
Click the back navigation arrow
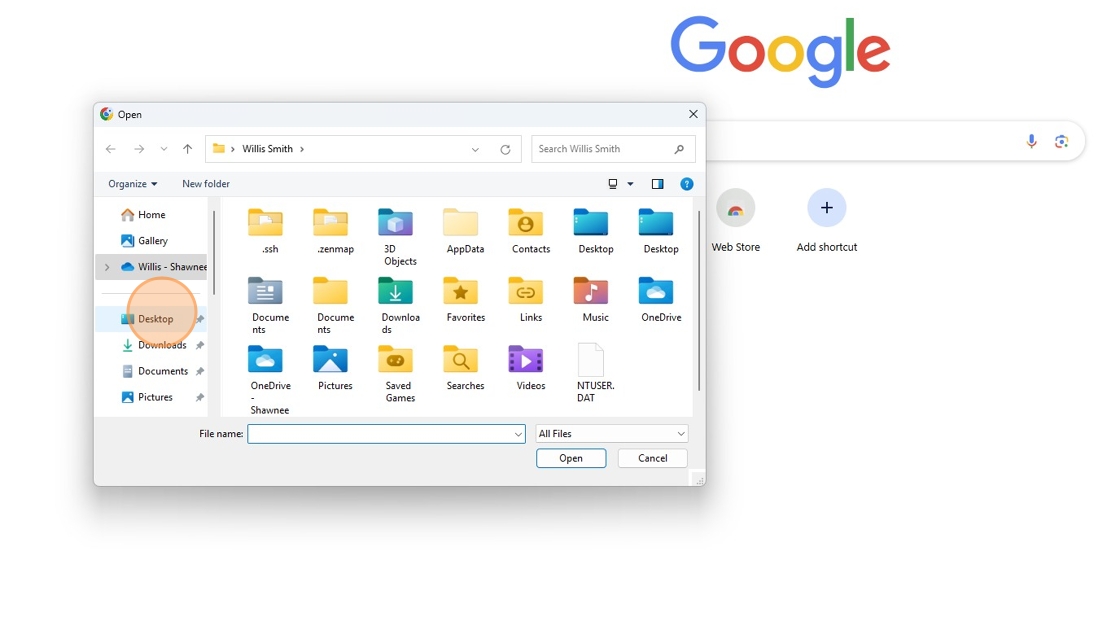111,149
